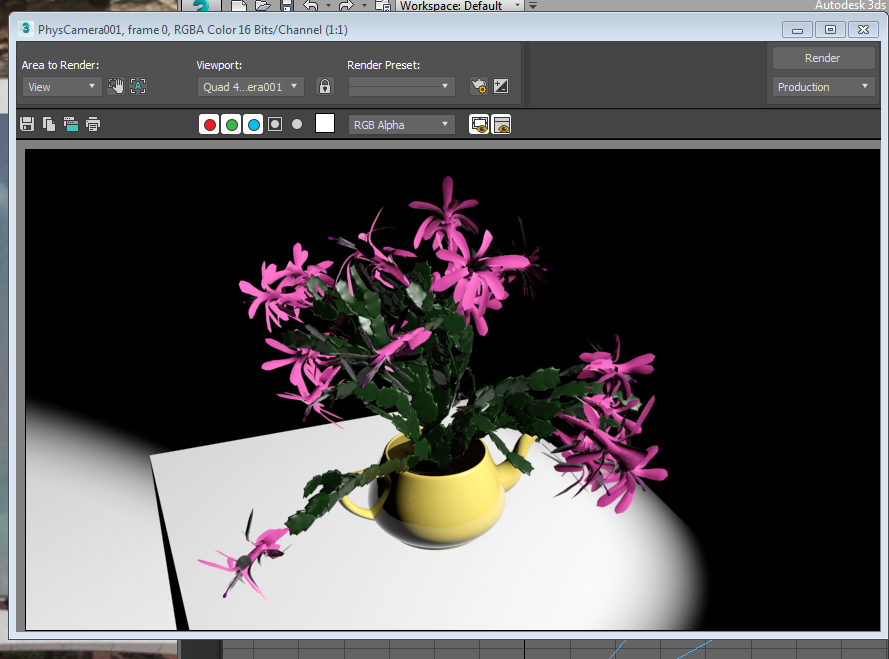Screen dimensions: 889x659
Task: Open the RGB Alpha channel dropdown
Action: coord(401,125)
